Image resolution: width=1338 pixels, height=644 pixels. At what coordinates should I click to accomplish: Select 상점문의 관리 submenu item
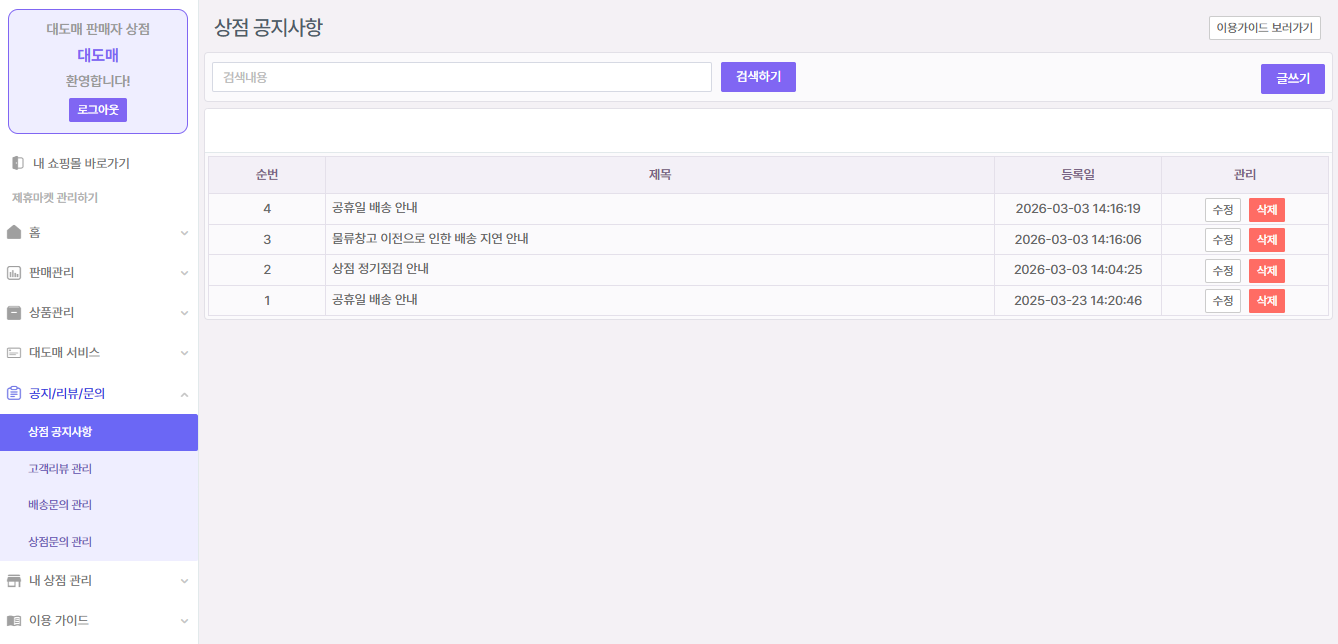click(x=60, y=542)
